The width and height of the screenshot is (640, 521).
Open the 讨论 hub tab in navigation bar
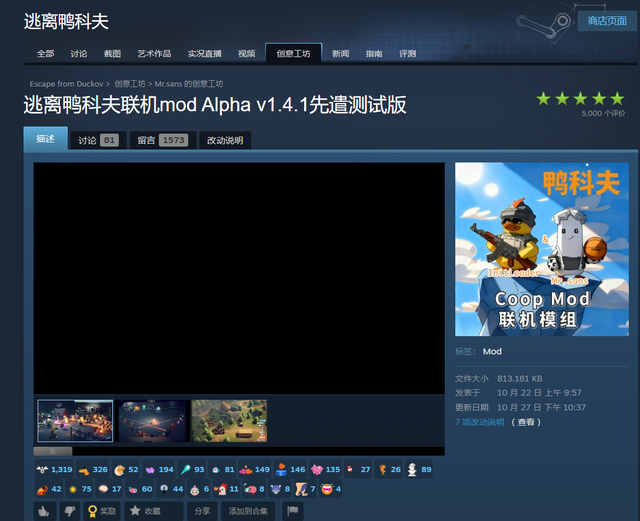click(78, 53)
